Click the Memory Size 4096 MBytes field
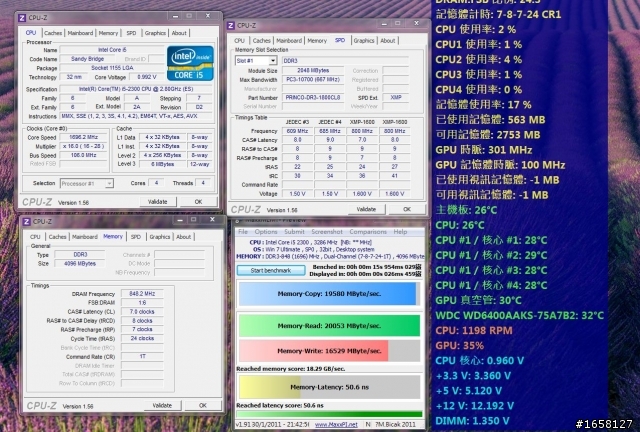This screenshot has width=640, height=432. point(80,264)
